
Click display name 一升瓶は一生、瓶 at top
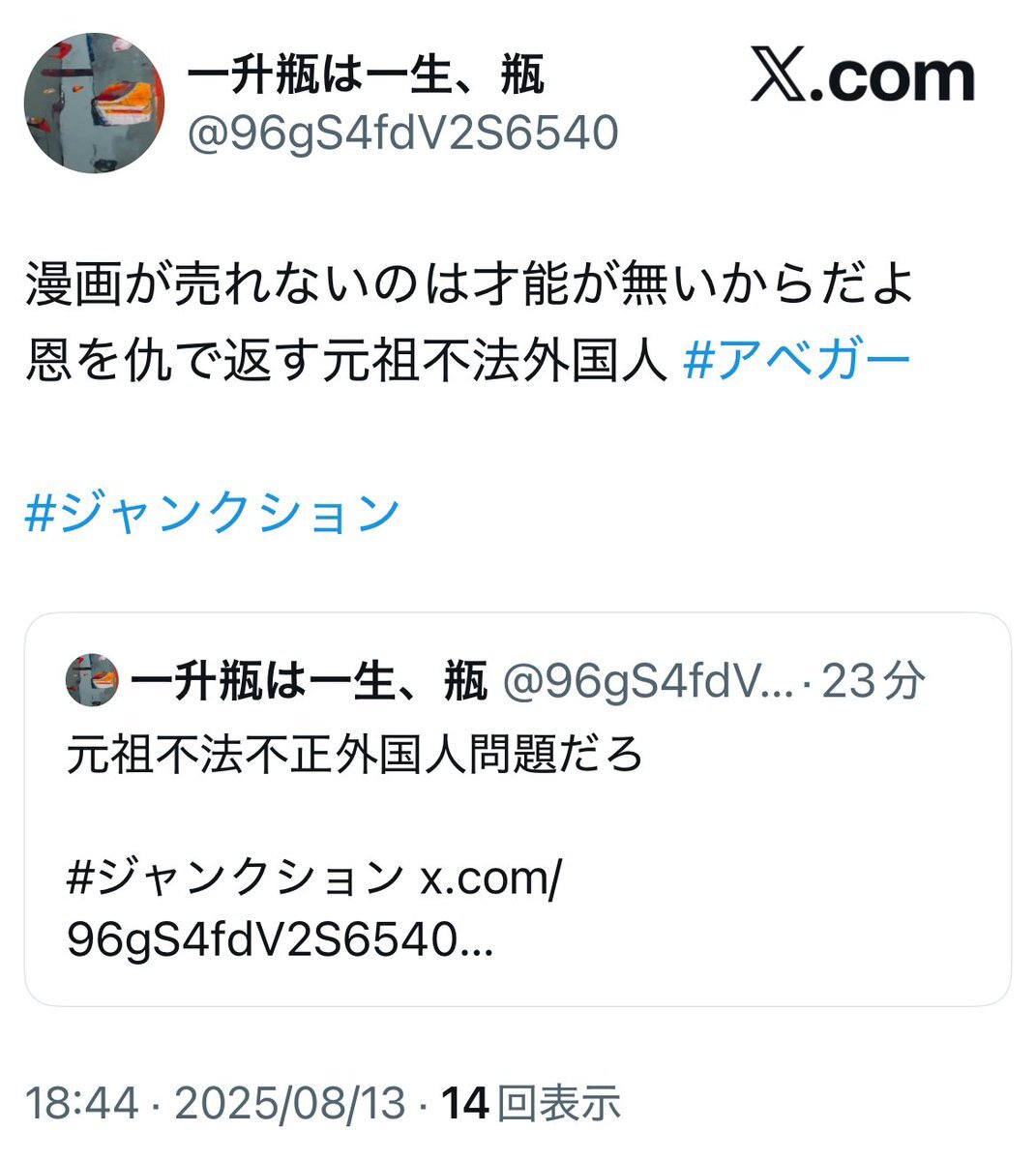(366, 74)
